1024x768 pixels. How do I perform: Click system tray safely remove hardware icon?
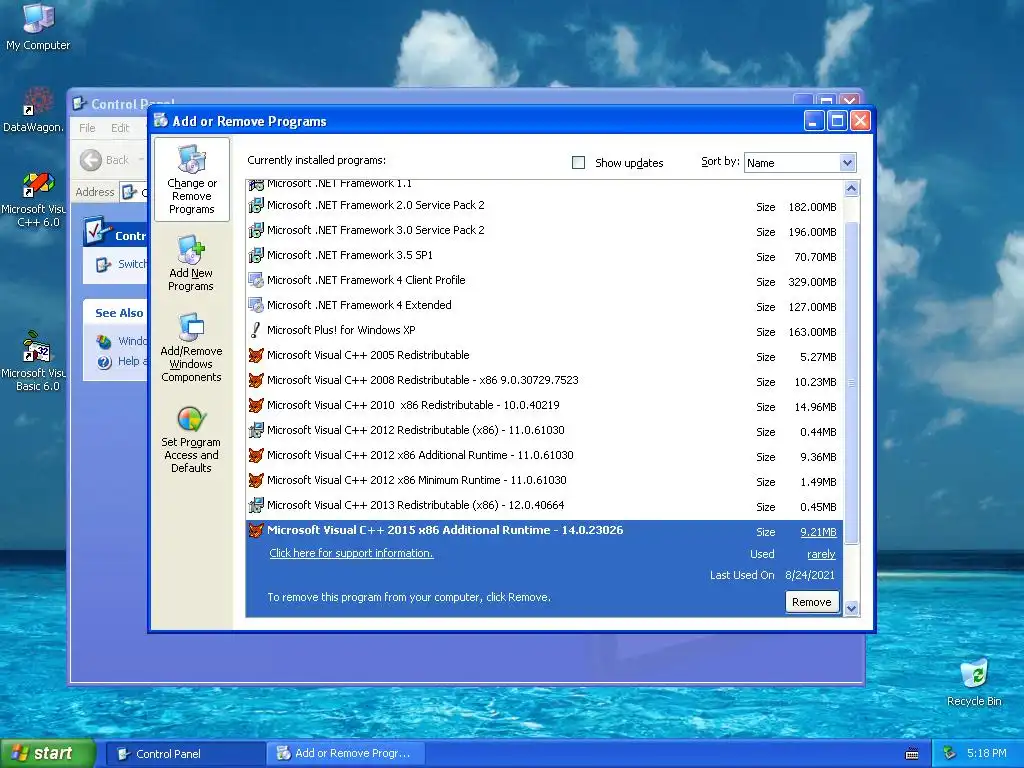[x=950, y=754]
